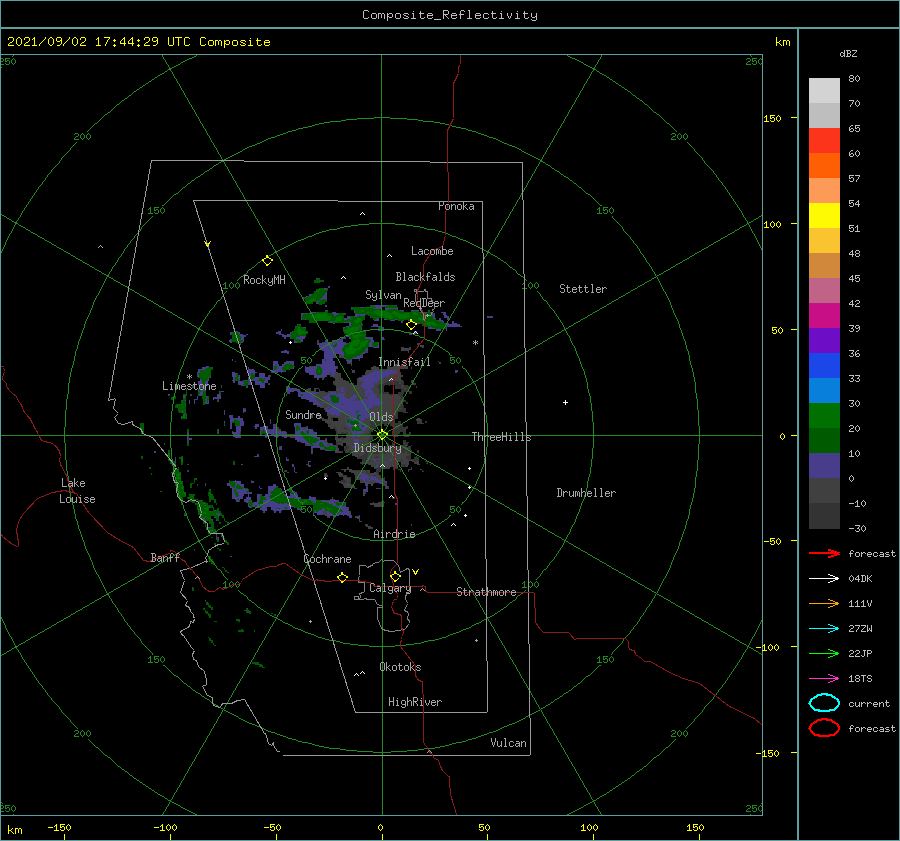Select the 51 dBZ yellow color swatch
900x841 pixels.
(x=824, y=215)
